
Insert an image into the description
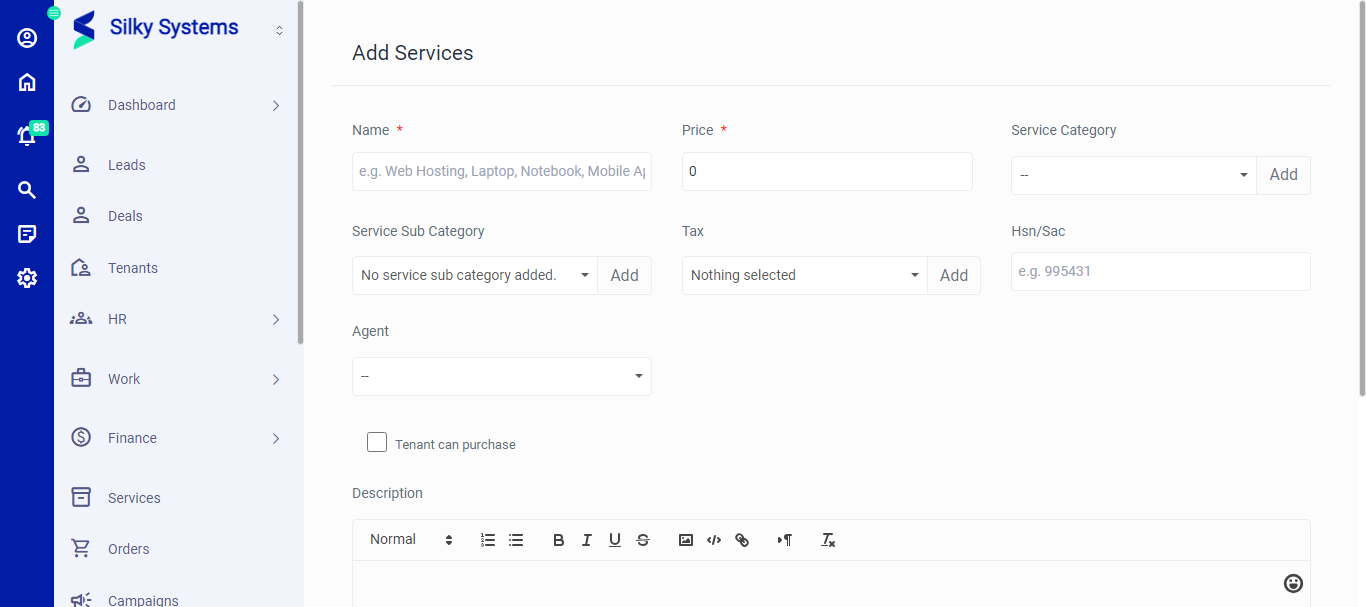[685, 539]
